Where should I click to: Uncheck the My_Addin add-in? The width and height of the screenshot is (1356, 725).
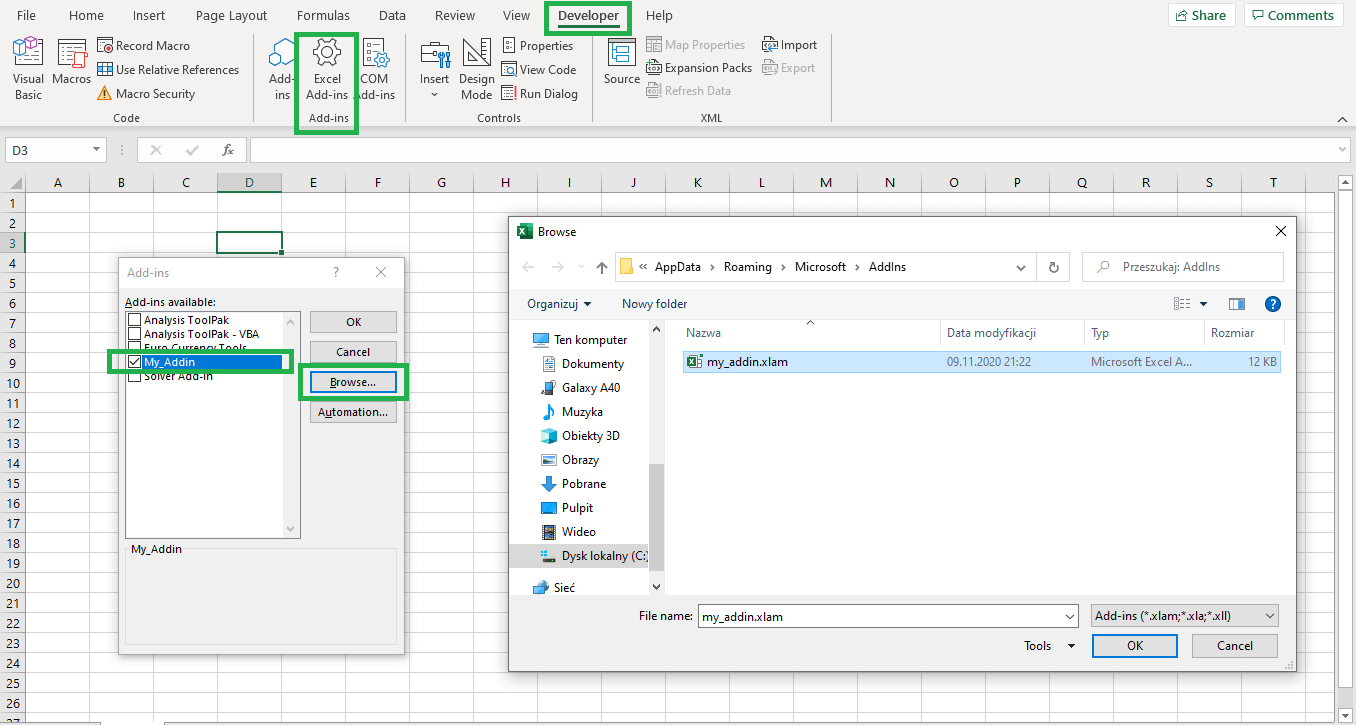coord(136,362)
